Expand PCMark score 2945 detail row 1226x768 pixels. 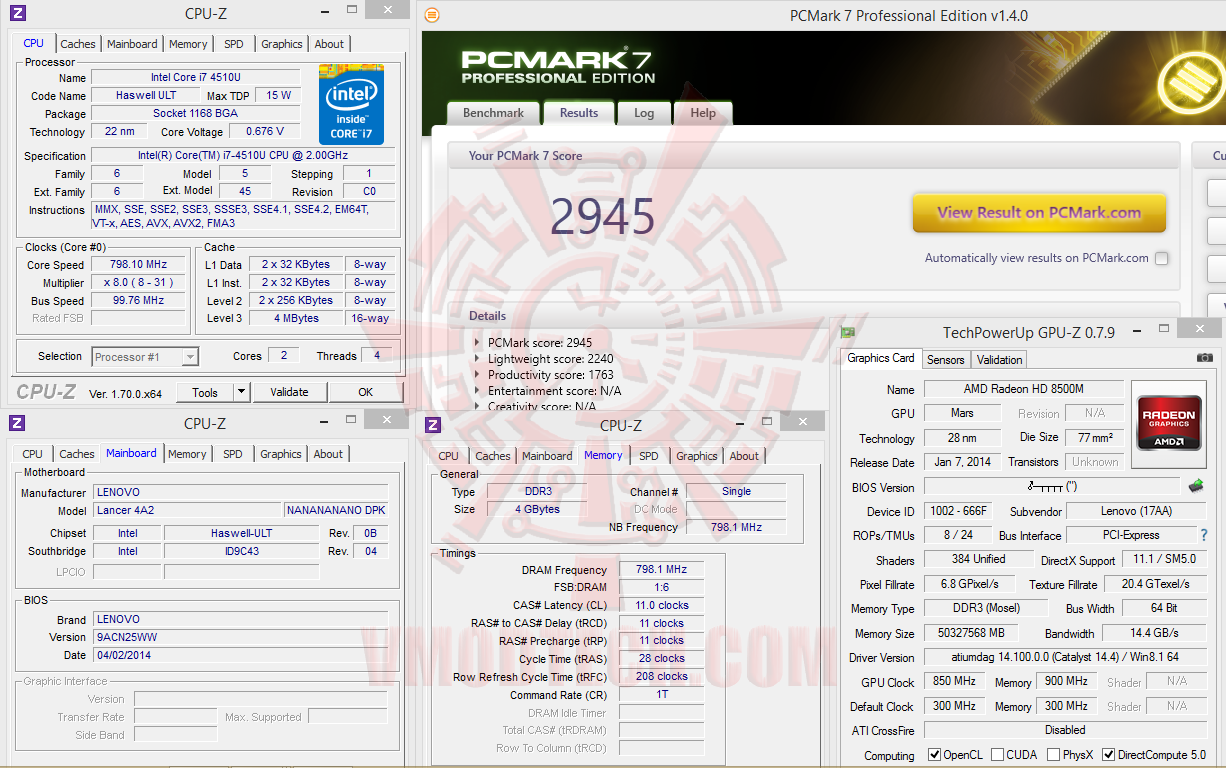477,342
